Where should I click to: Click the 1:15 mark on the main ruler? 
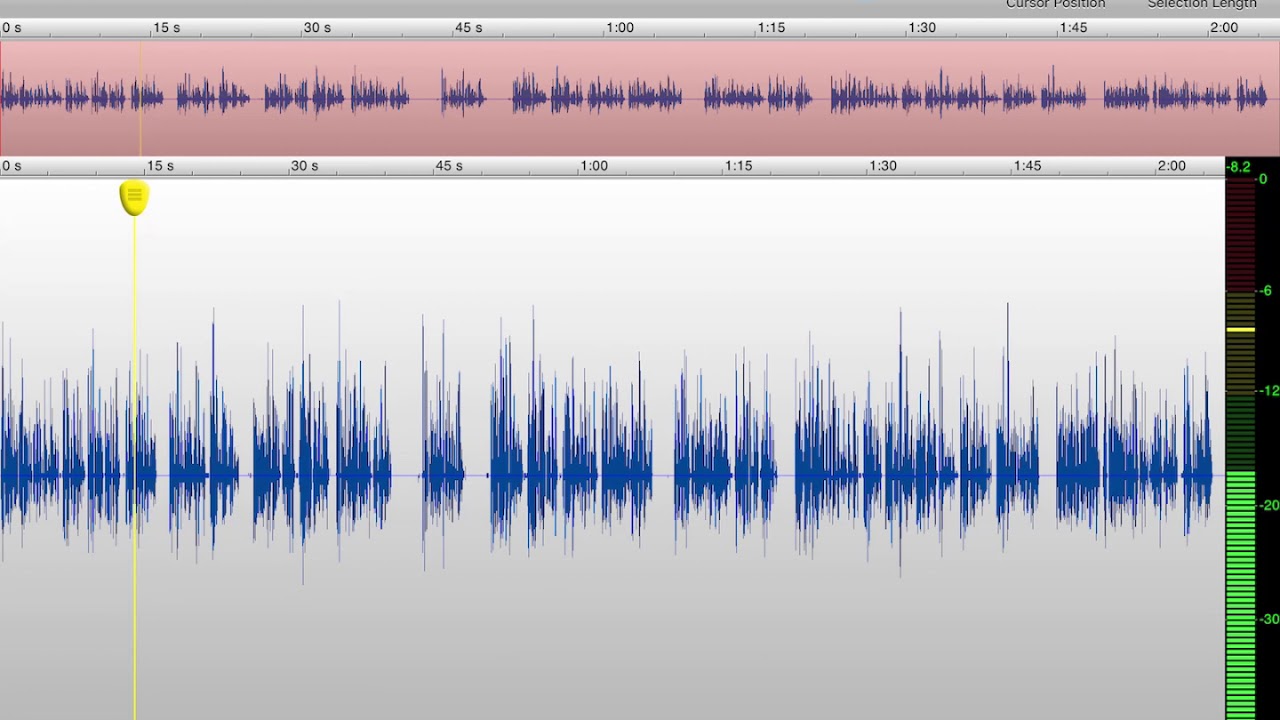pos(738,166)
